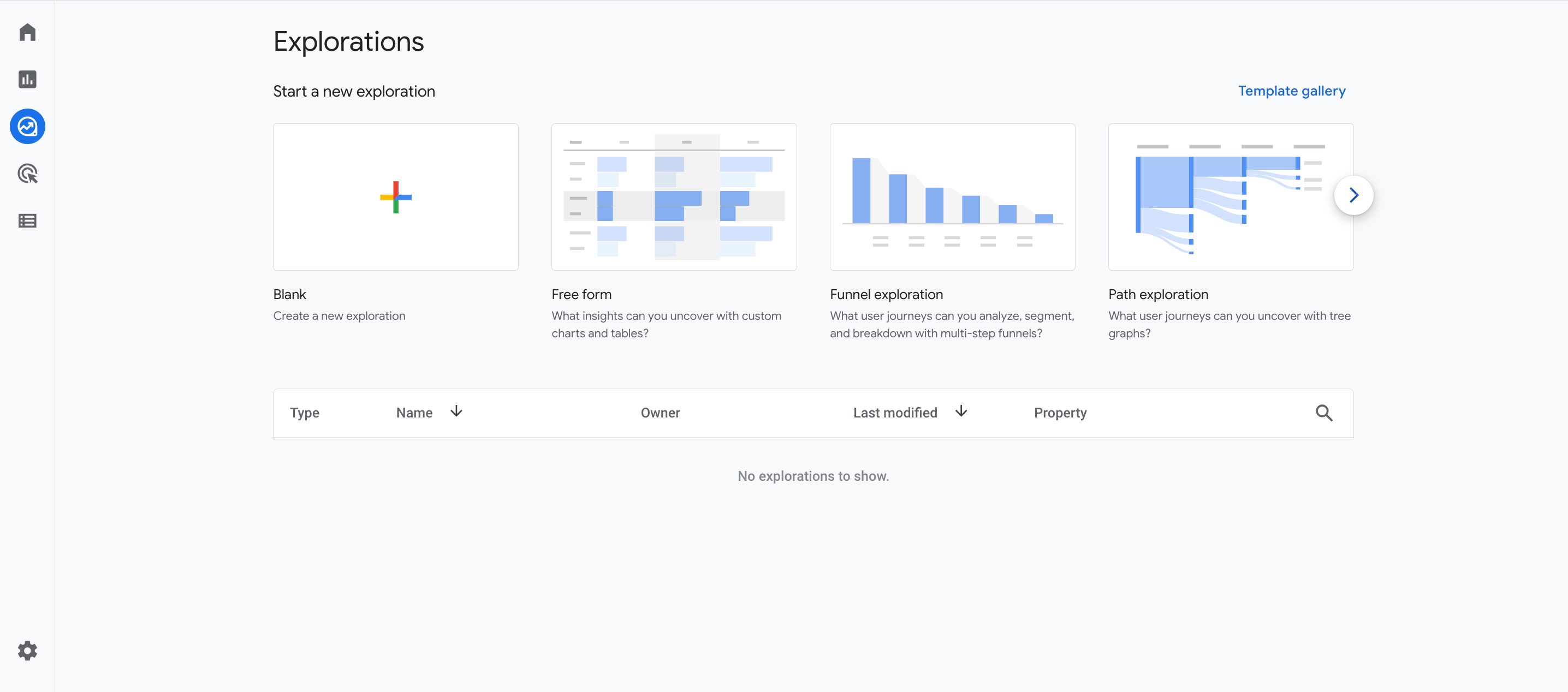Toggle sort arrow next to Last modified
Viewport: 1568px width, 692px height.
tap(961, 411)
